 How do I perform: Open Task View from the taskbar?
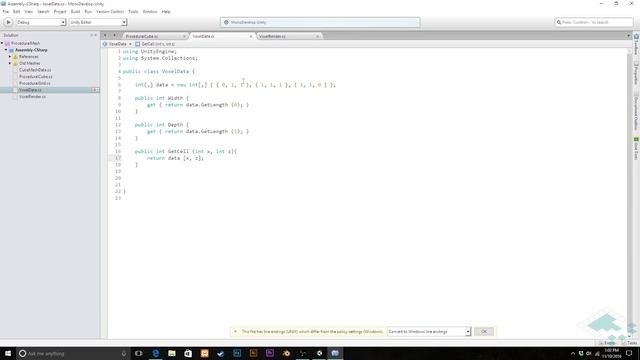coord(139,353)
